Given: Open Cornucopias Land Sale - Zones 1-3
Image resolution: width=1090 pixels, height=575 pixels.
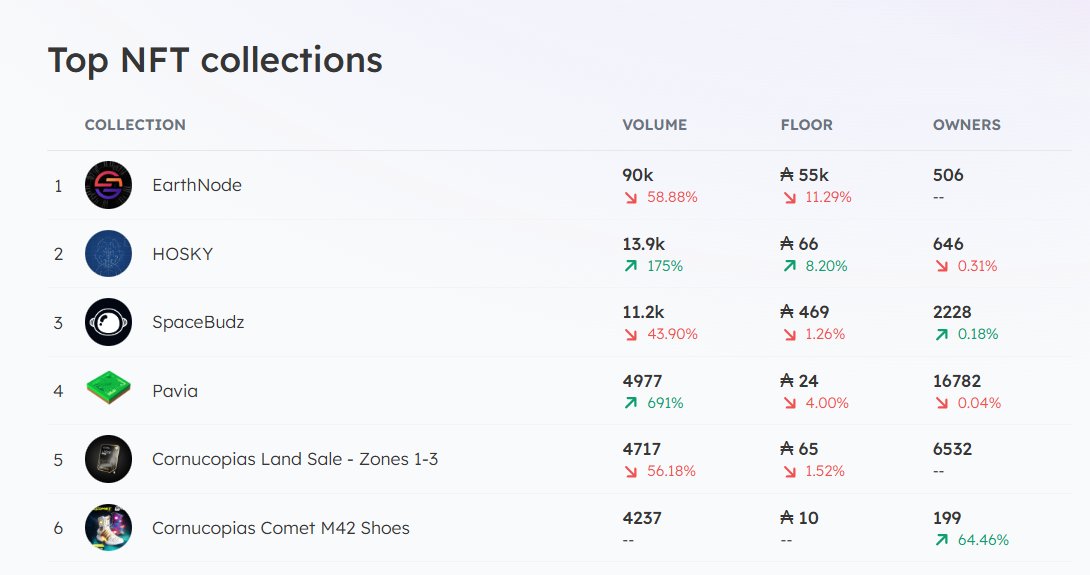Looking at the screenshot, I should click(295, 459).
